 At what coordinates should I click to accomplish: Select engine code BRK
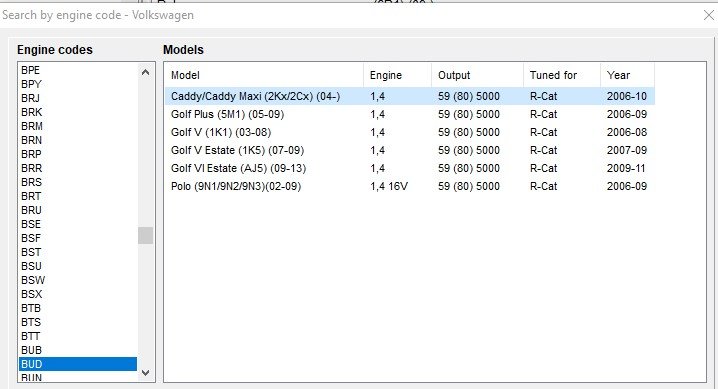[78, 112]
